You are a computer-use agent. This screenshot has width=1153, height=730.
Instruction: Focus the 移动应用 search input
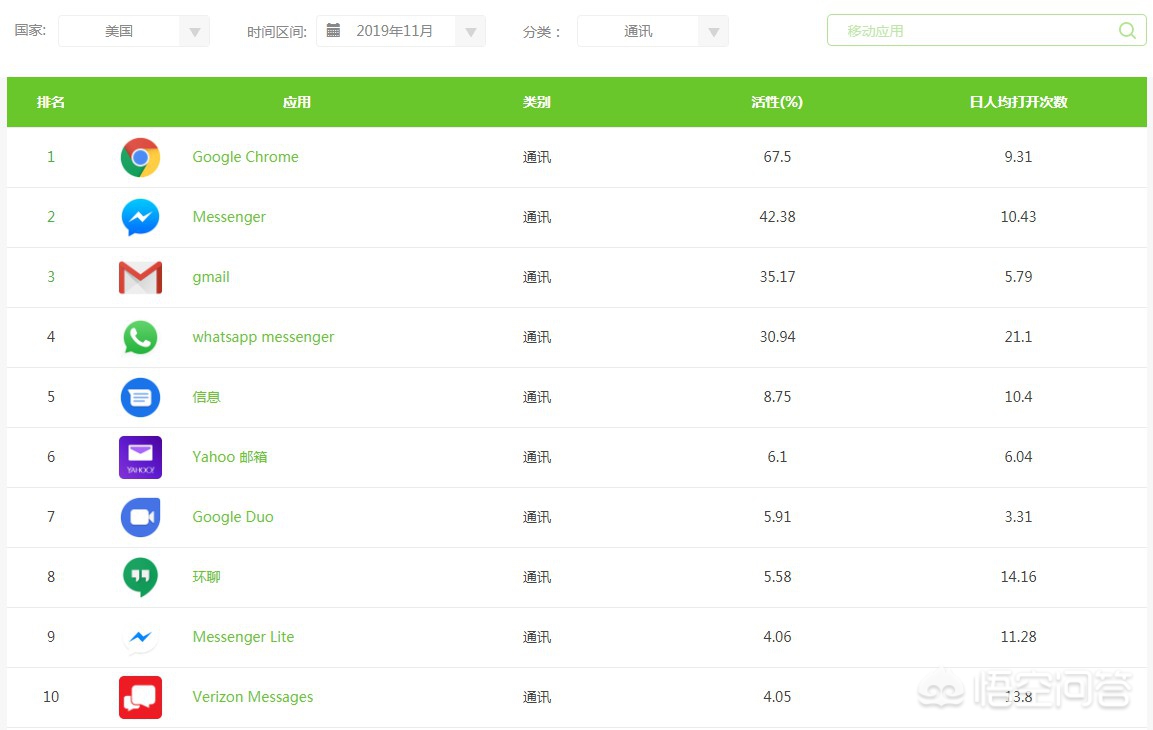click(986, 31)
